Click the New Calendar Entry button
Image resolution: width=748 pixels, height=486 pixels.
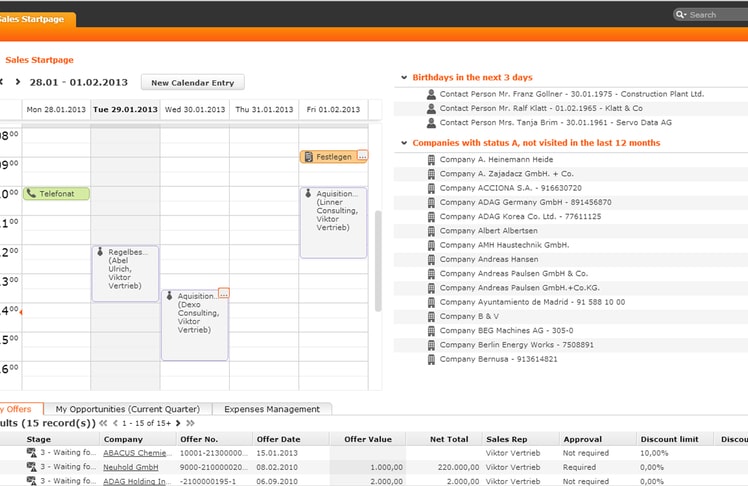coord(192,82)
